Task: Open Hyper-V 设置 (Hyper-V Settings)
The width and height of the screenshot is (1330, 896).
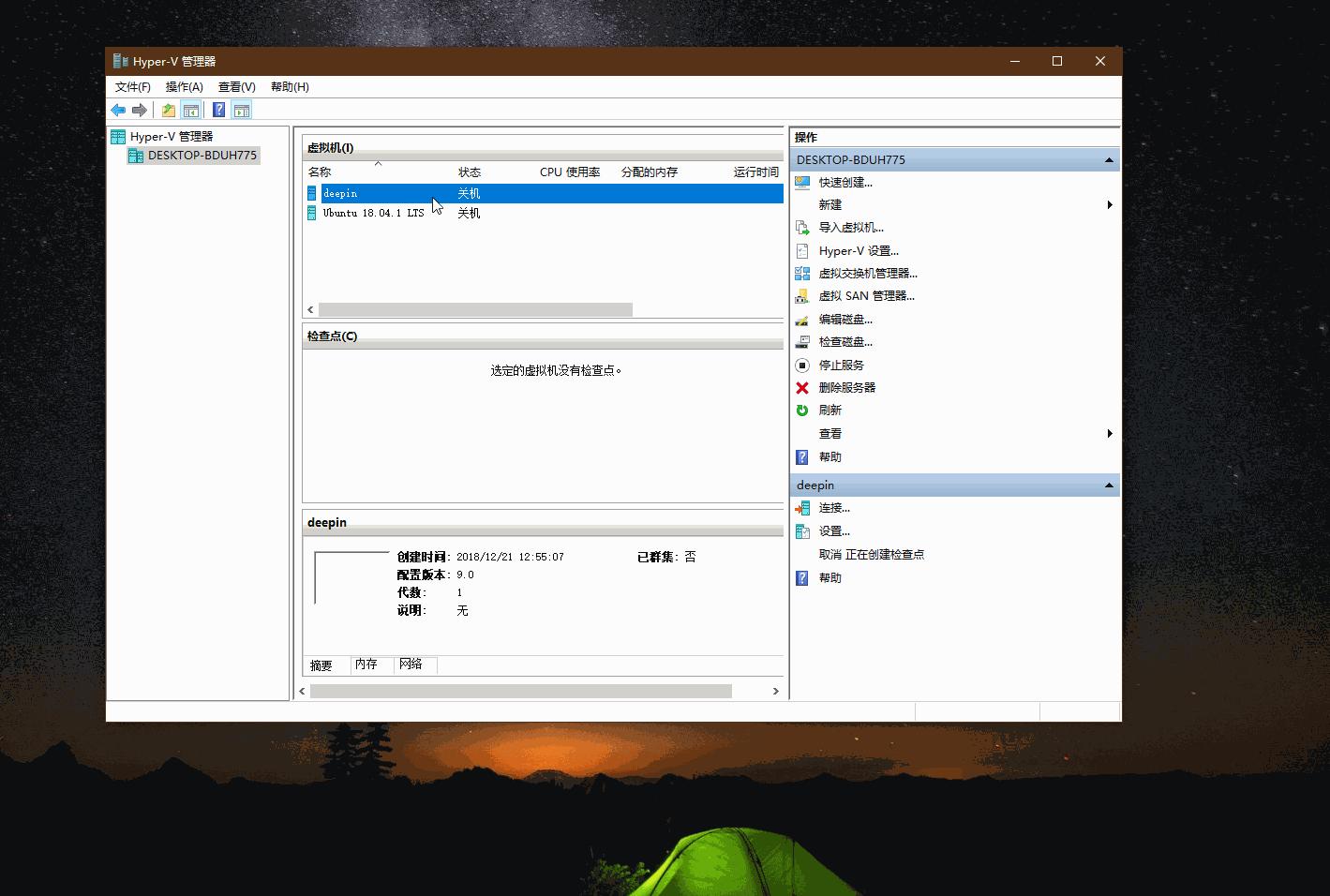Action: pyautogui.click(x=859, y=250)
